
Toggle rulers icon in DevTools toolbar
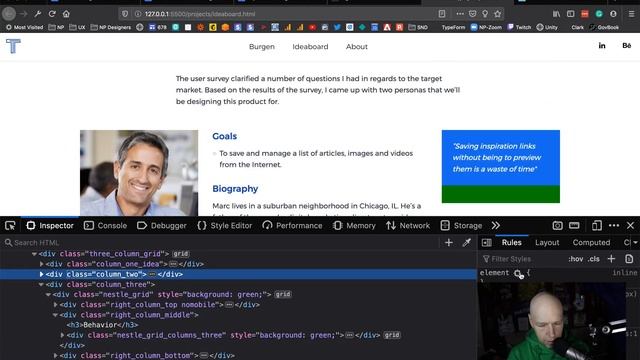tap(574, 225)
